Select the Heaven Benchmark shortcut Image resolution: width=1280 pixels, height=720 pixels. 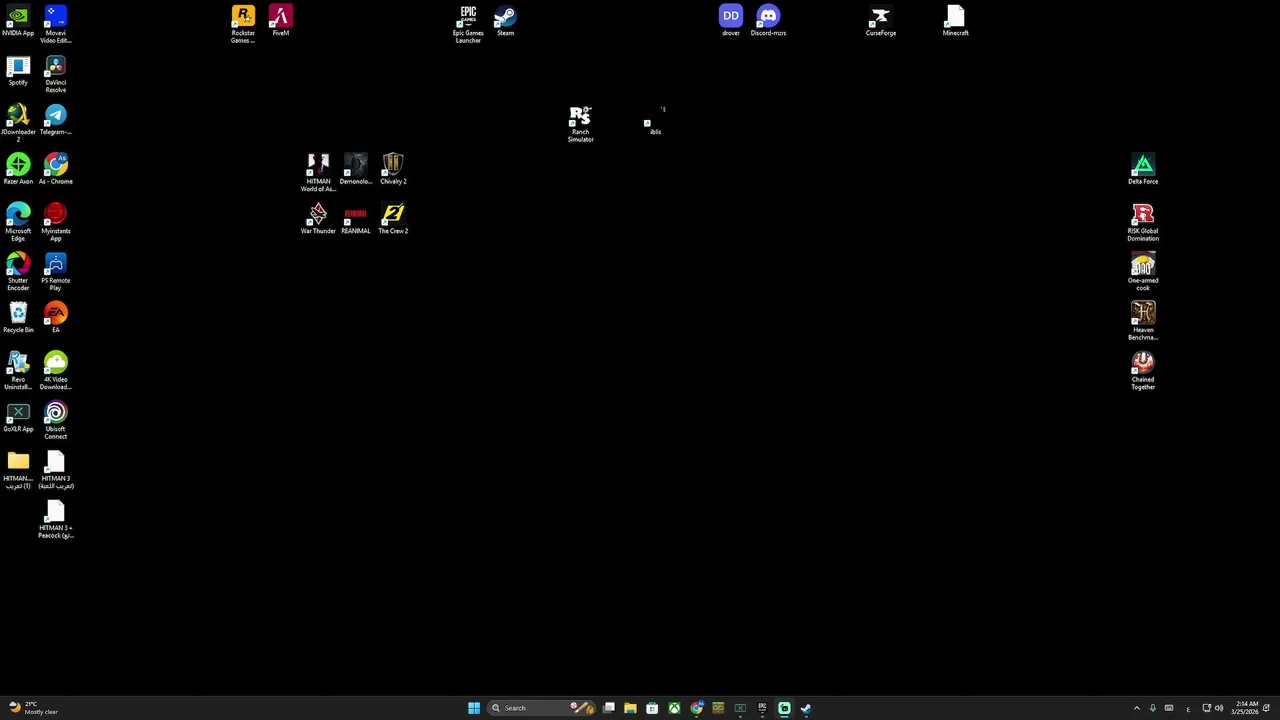[1143, 321]
